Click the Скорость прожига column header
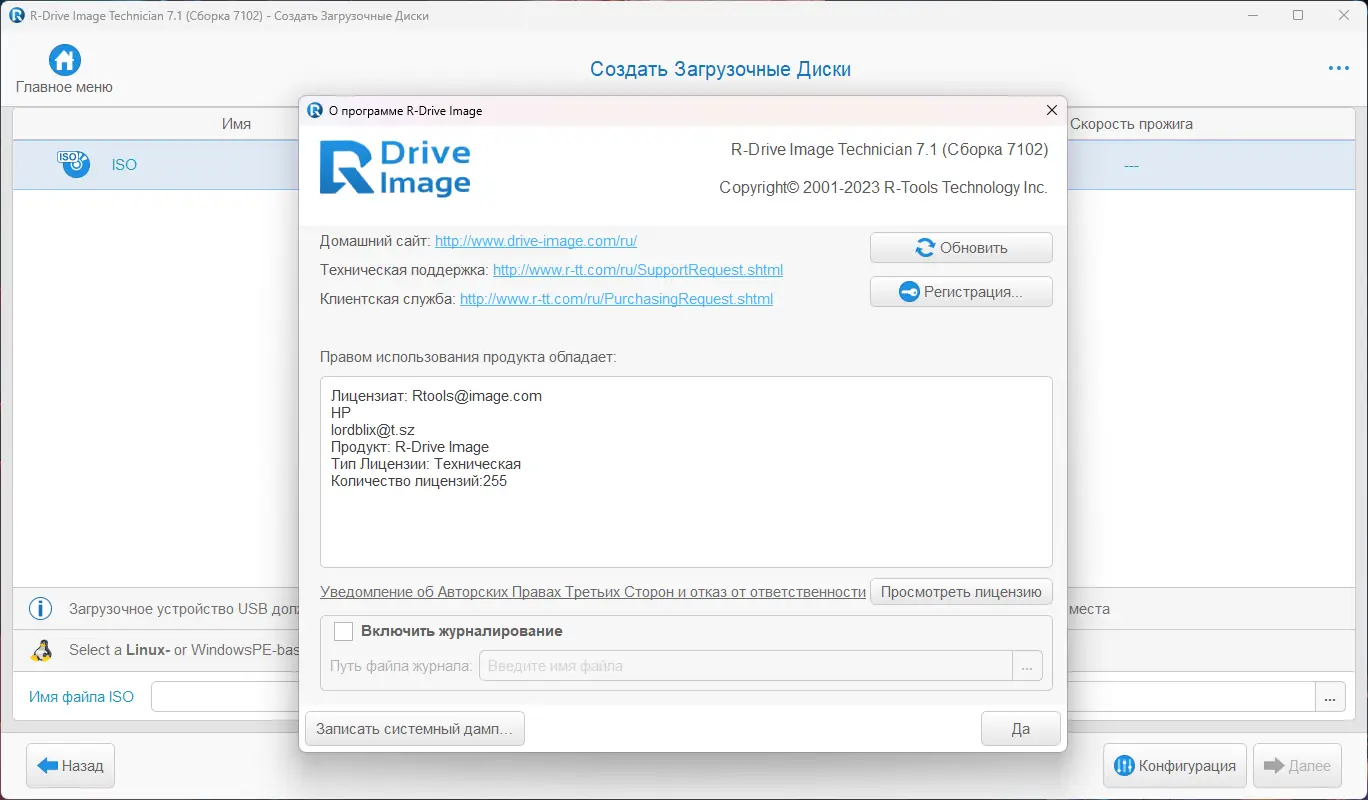Viewport: 1368px width, 800px height. pos(1131,124)
